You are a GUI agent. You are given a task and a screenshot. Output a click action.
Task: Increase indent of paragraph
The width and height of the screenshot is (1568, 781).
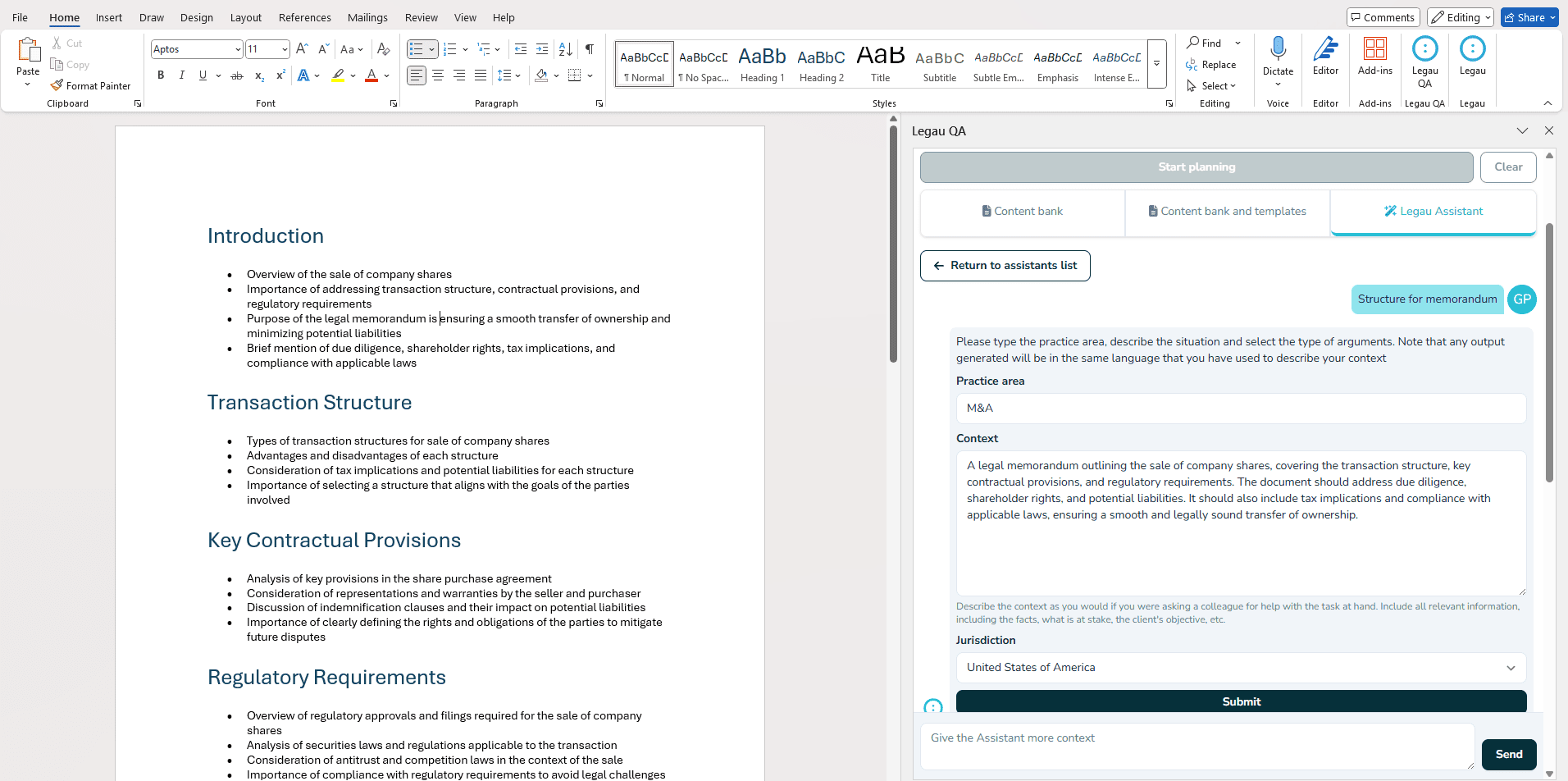point(542,49)
